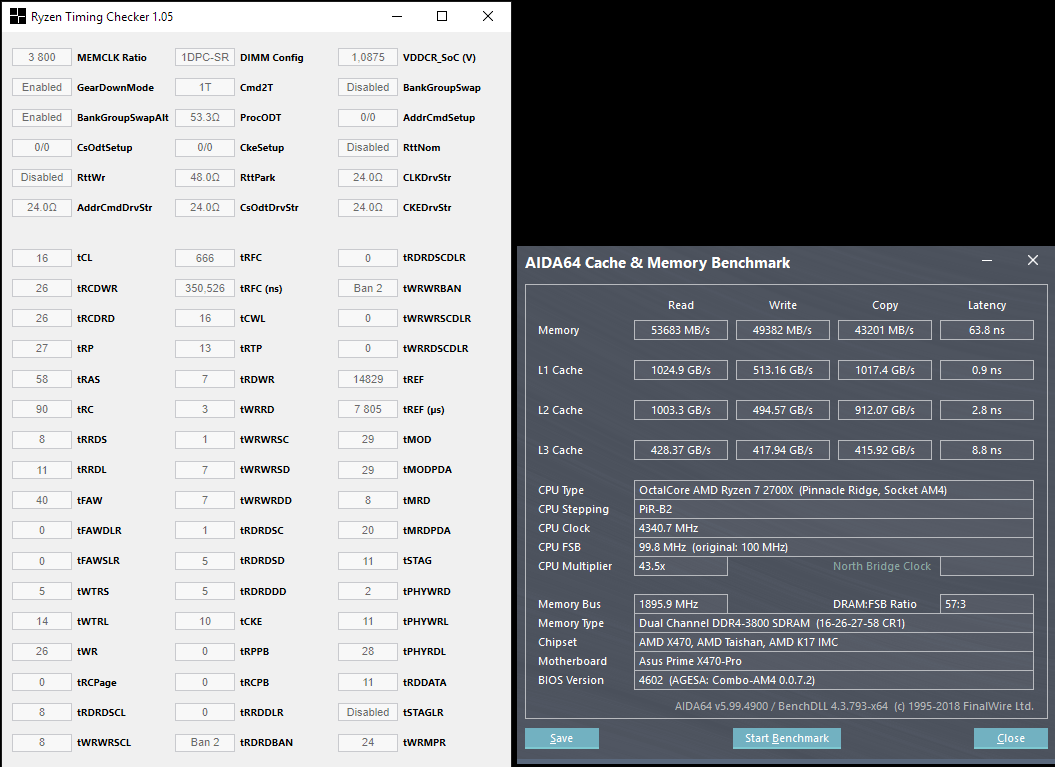Click the BankGroupSwapAlt Enabled field
The height and width of the screenshot is (767, 1055).
[x=42, y=117]
